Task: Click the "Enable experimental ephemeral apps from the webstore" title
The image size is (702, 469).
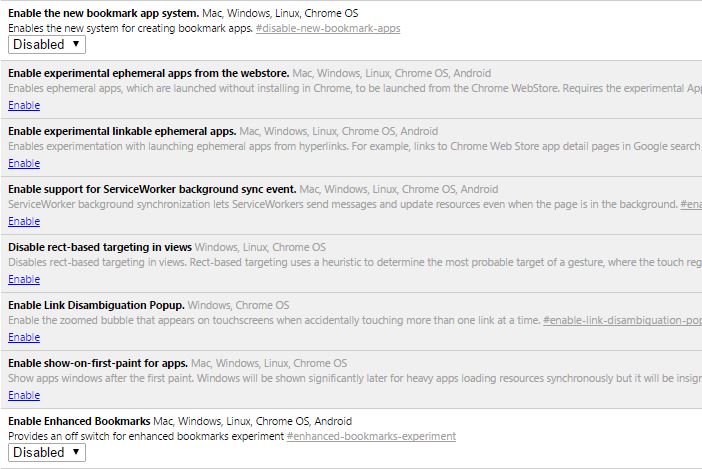Action: (x=149, y=73)
